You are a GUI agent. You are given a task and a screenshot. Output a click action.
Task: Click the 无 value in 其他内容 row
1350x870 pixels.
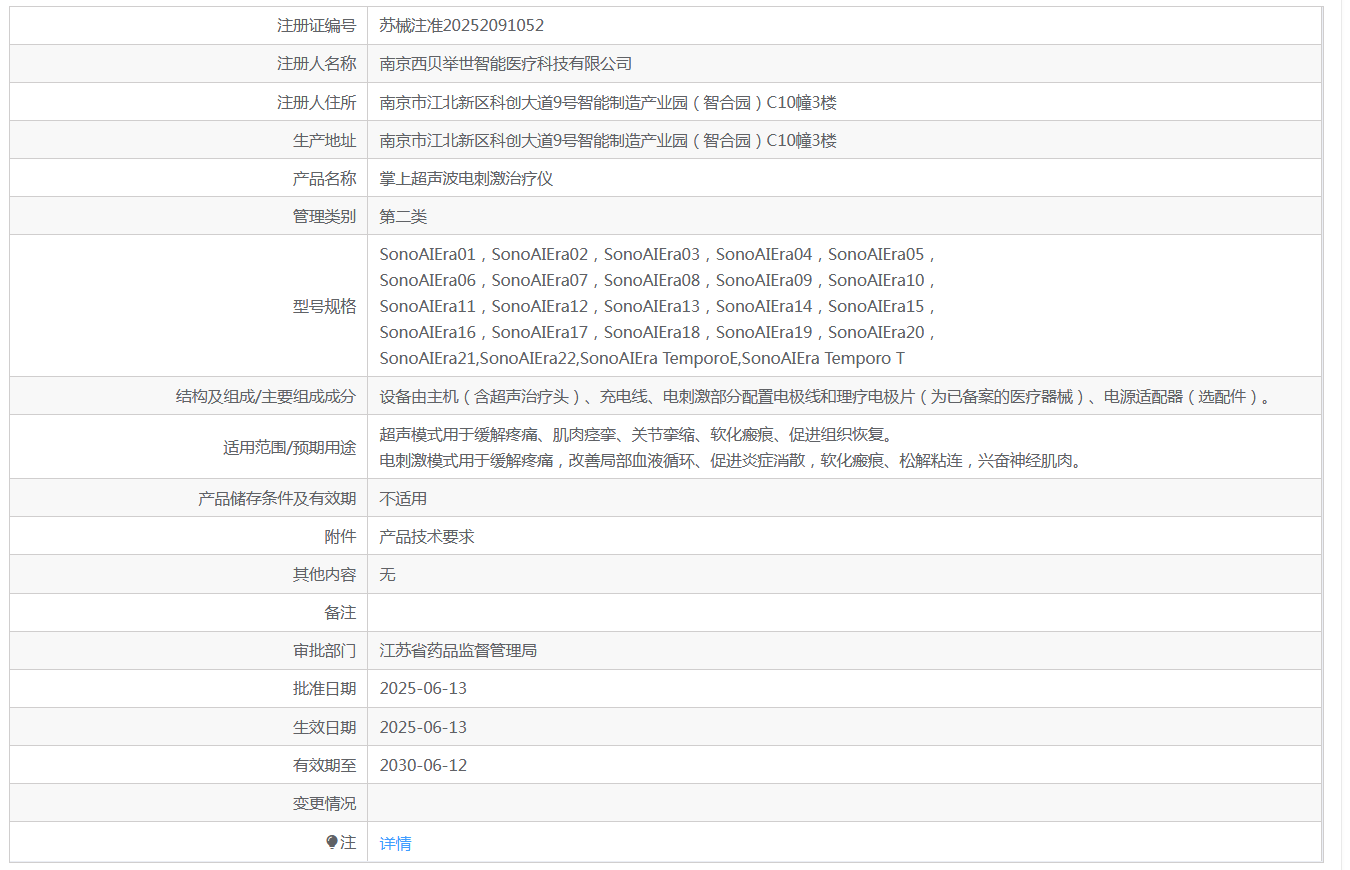pos(388,574)
